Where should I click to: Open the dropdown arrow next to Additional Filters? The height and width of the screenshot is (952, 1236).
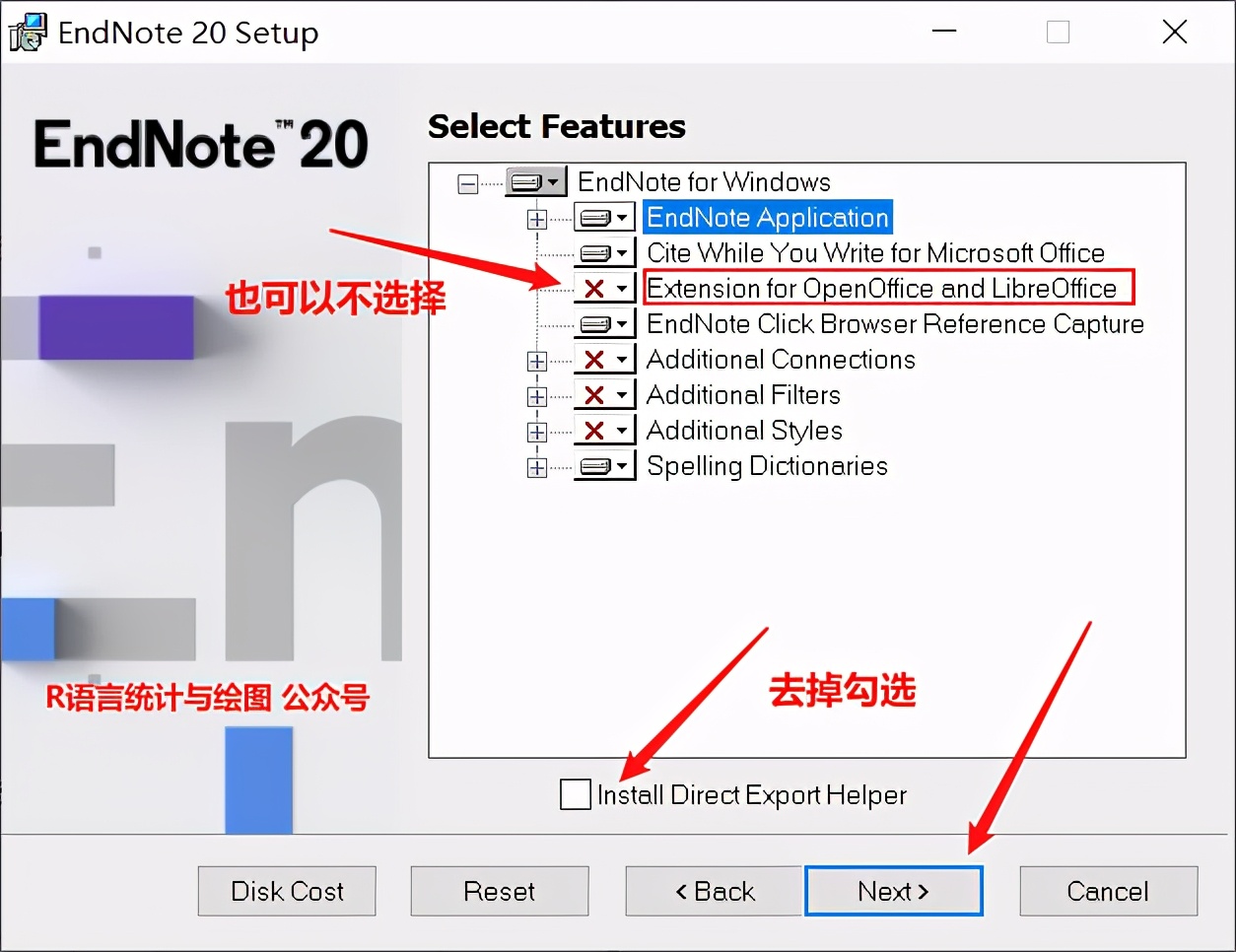(x=622, y=394)
